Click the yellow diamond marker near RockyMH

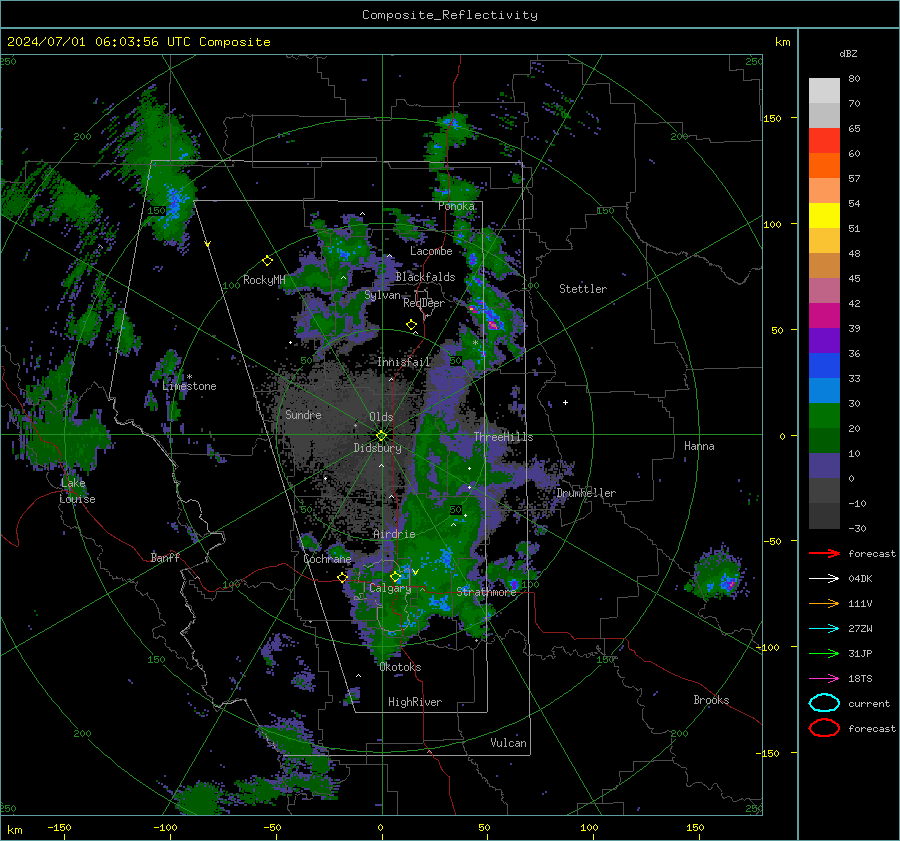pyautogui.click(x=267, y=261)
